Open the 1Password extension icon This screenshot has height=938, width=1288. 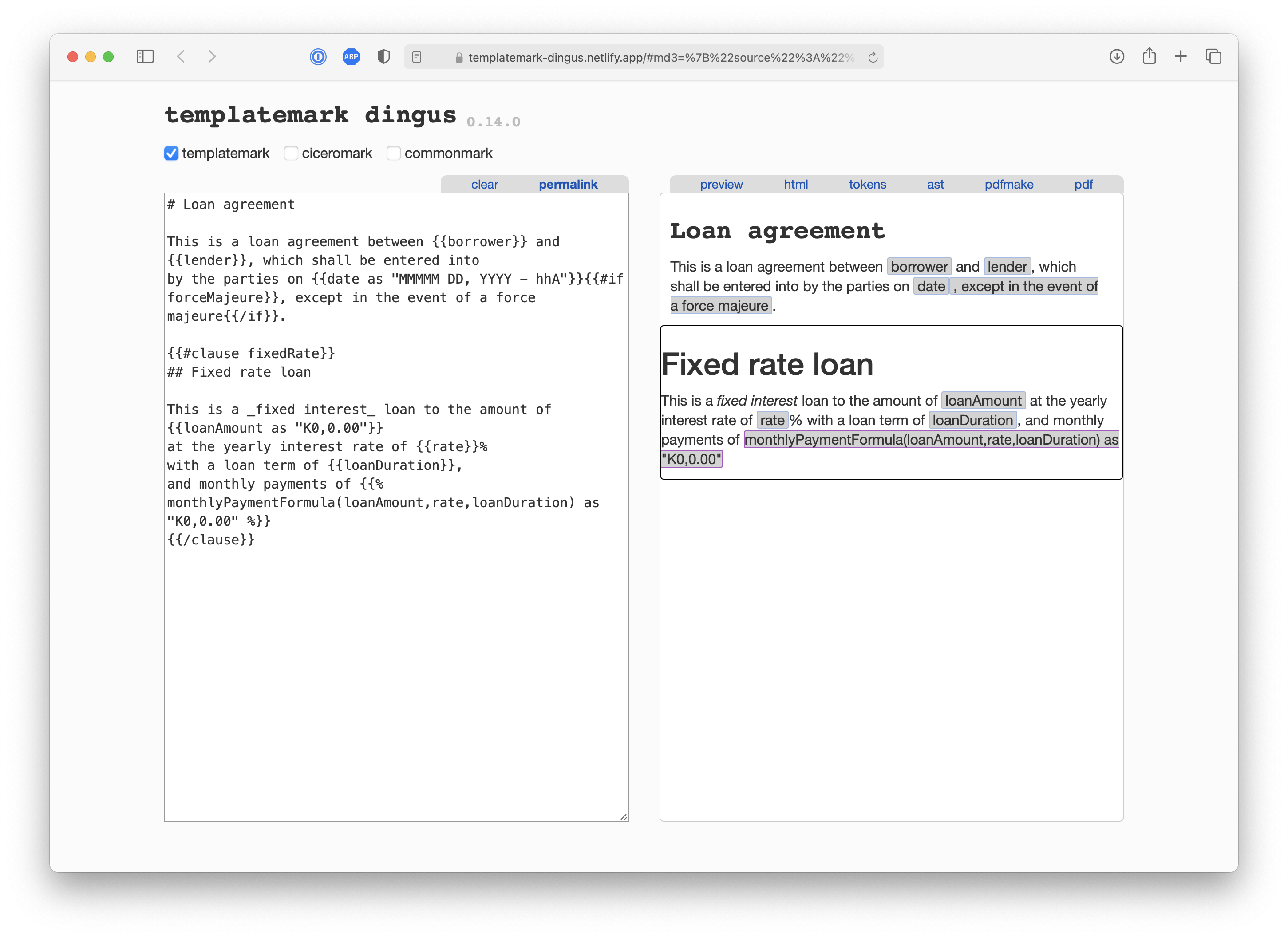[x=318, y=57]
